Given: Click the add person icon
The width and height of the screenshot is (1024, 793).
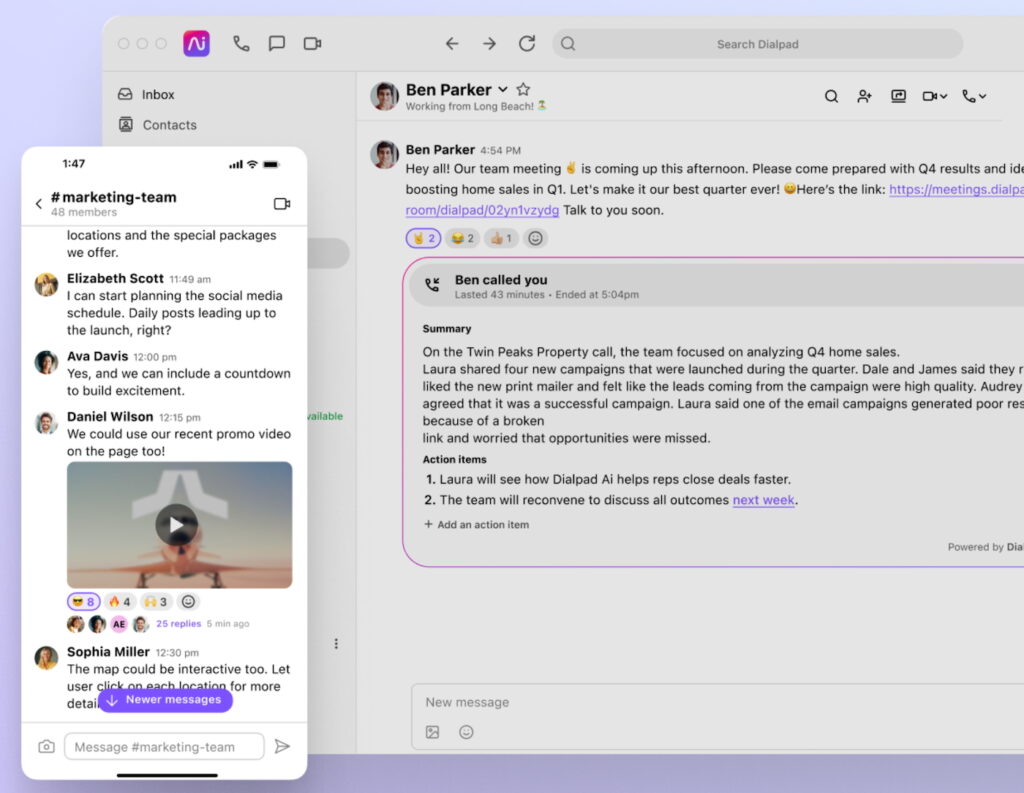Looking at the screenshot, I should tap(864, 97).
